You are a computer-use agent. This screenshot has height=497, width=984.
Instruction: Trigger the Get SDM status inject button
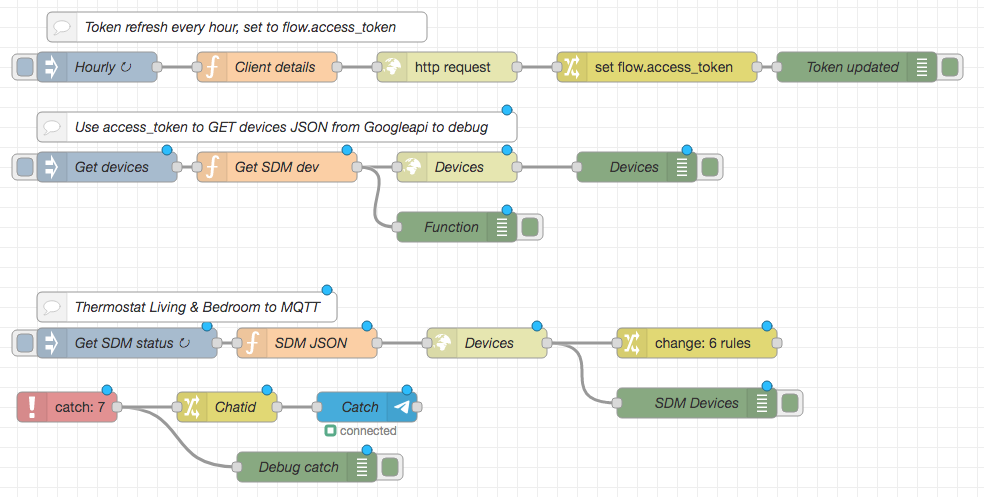24,343
